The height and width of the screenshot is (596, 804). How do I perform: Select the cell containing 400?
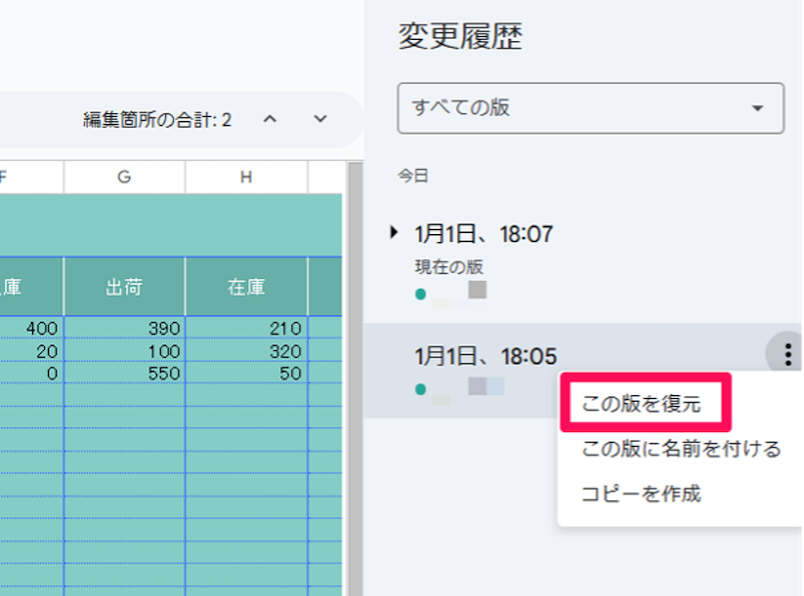point(40,328)
